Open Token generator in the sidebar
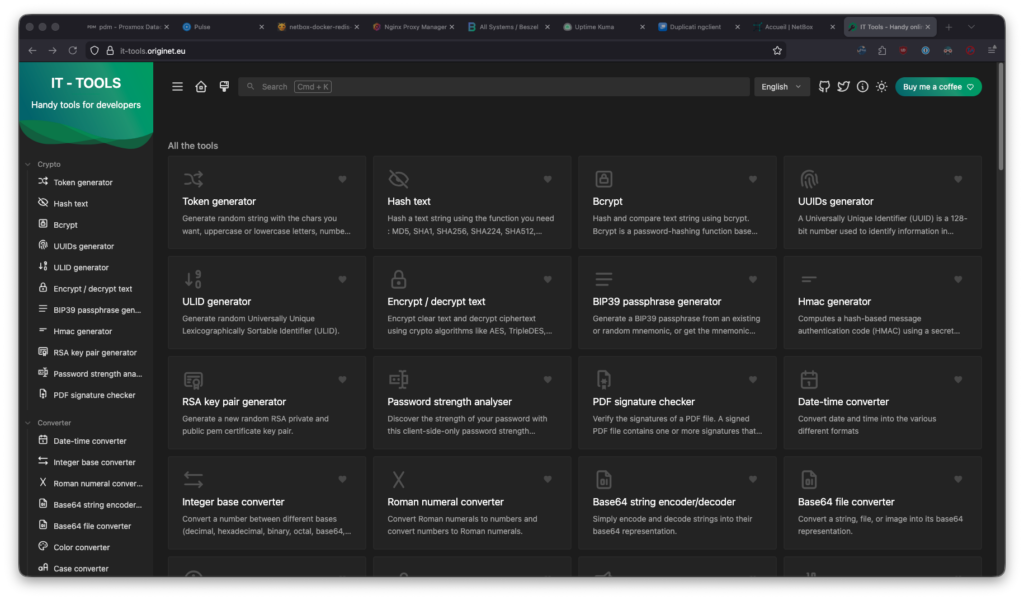 83,182
